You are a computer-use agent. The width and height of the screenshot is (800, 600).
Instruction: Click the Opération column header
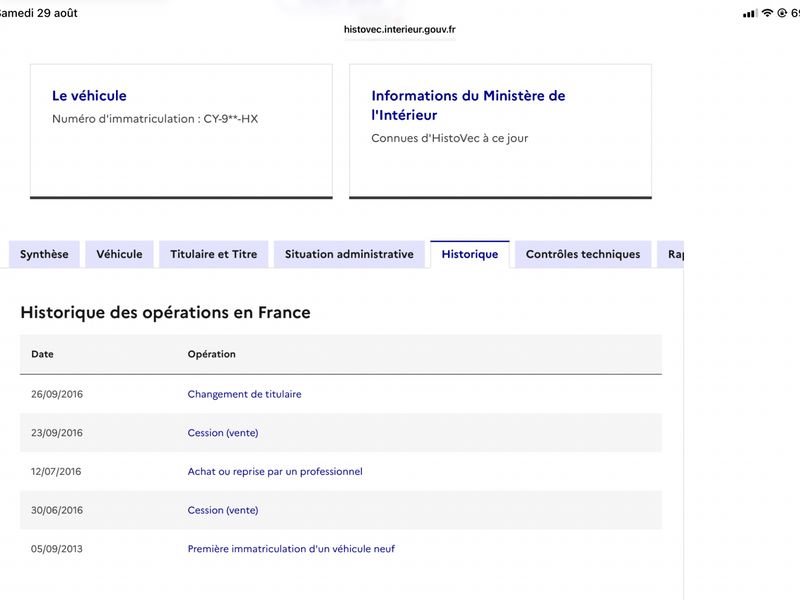click(212, 354)
